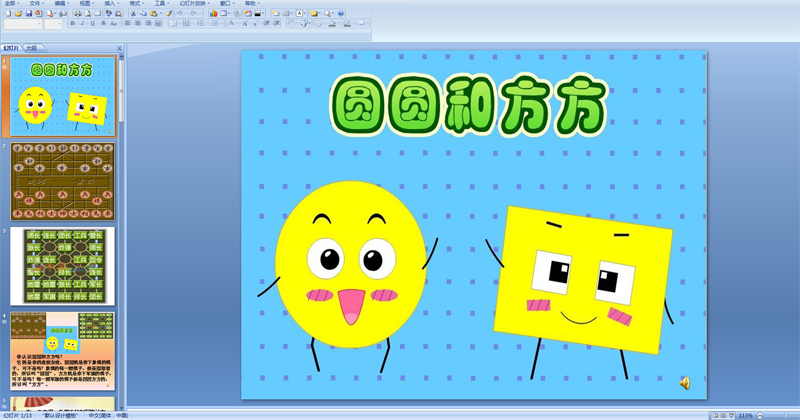Click the yellow folder icon near the zoom tool
Screen dimensions: 800x420
click(314, 14)
